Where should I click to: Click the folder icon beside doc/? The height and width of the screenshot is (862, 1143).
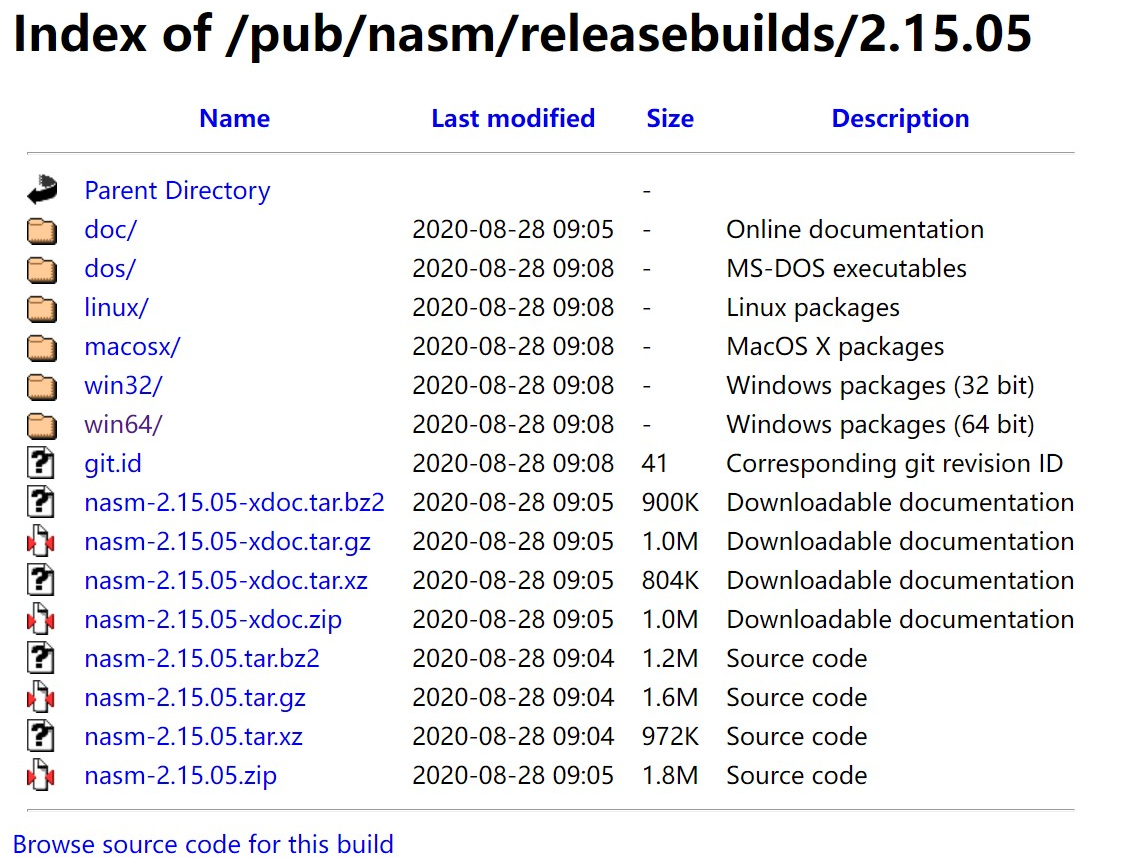point(42,230)
